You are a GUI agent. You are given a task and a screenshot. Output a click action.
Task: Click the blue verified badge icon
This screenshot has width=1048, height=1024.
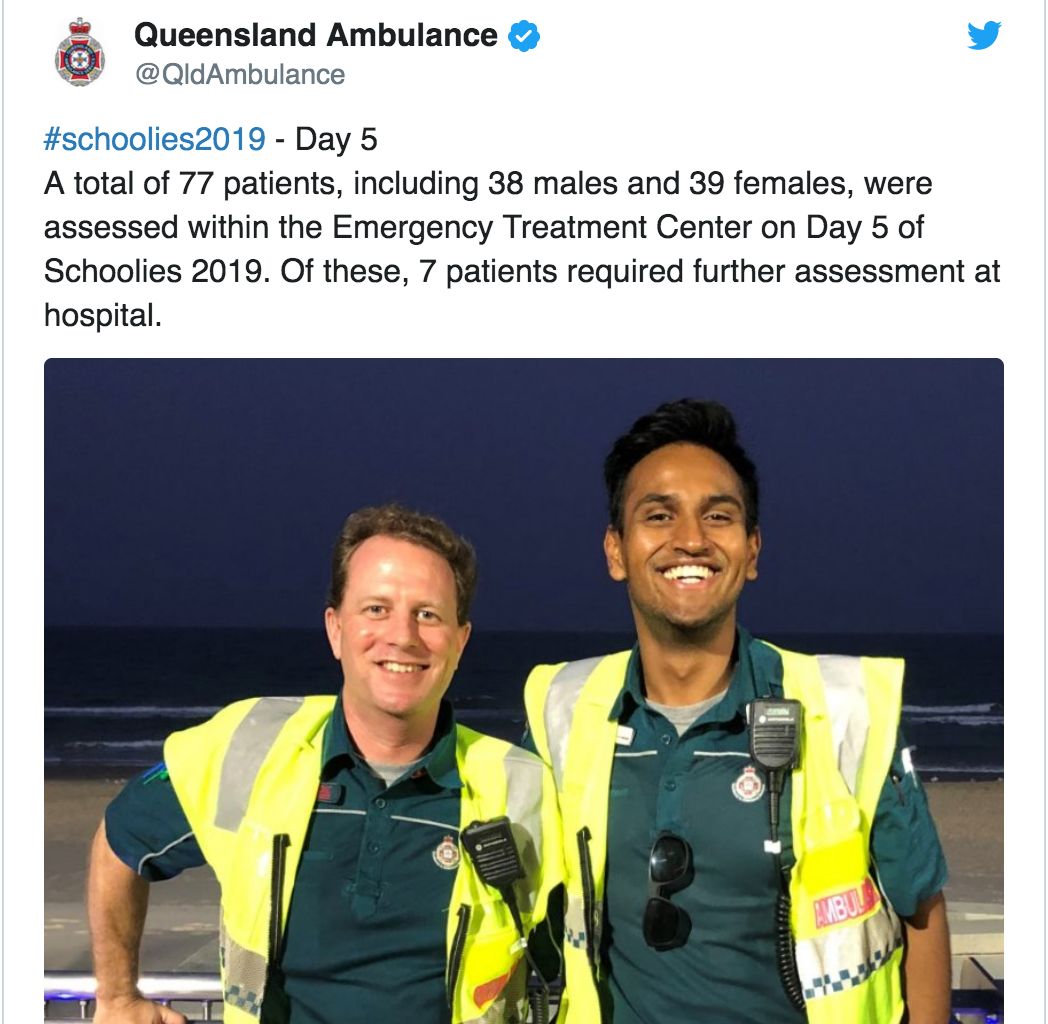tap(524, 36)
